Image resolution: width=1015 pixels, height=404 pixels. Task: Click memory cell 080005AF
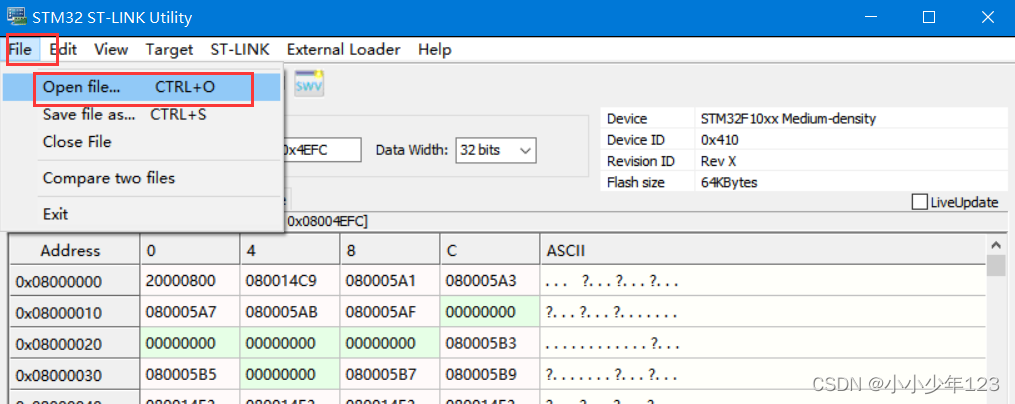point(390,313)
